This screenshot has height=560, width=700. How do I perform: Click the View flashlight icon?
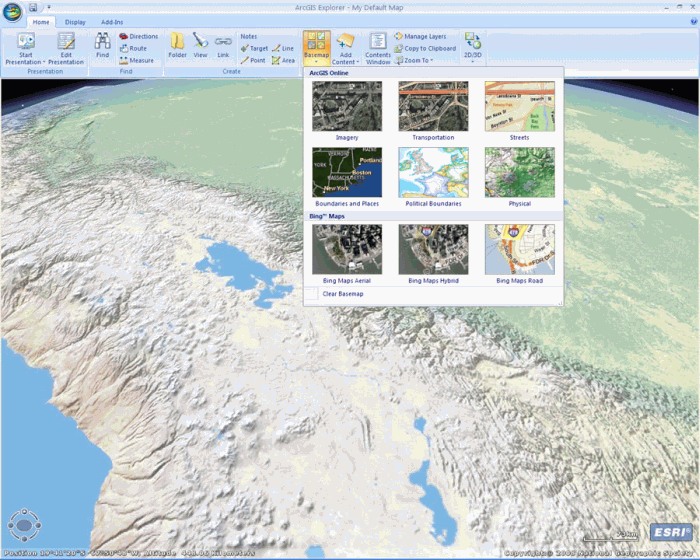click(200, 41)
